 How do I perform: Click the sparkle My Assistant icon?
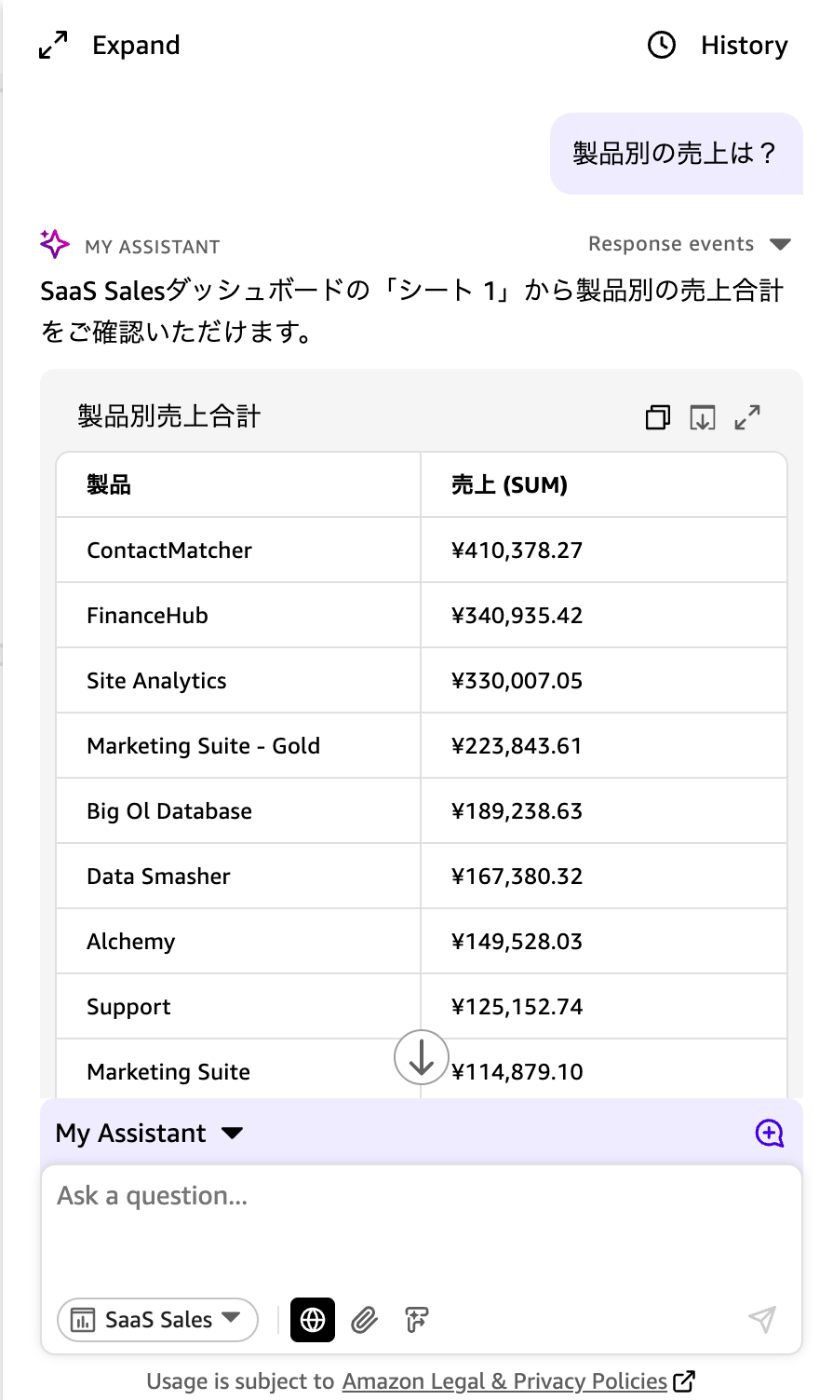coord(54,243)
